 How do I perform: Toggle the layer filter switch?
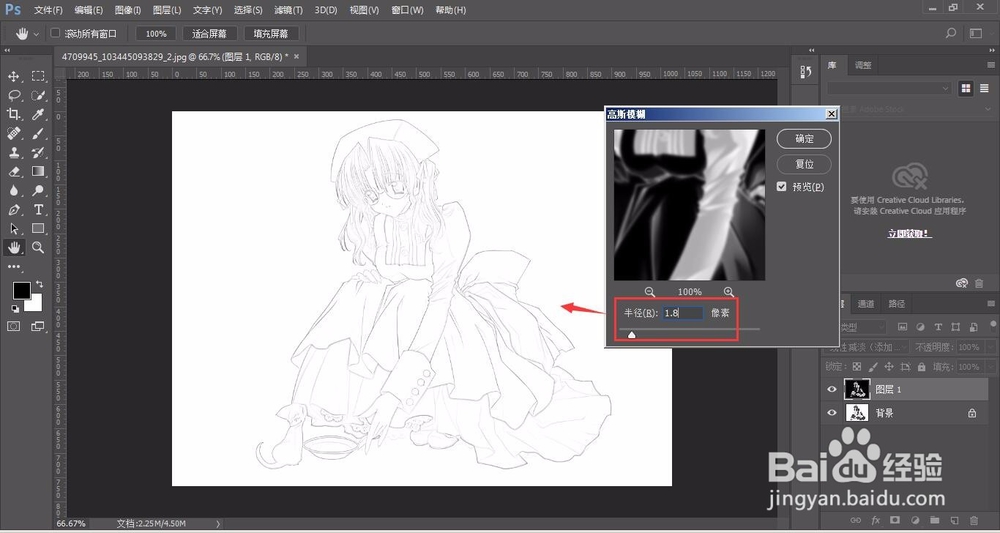coord(992,327)
